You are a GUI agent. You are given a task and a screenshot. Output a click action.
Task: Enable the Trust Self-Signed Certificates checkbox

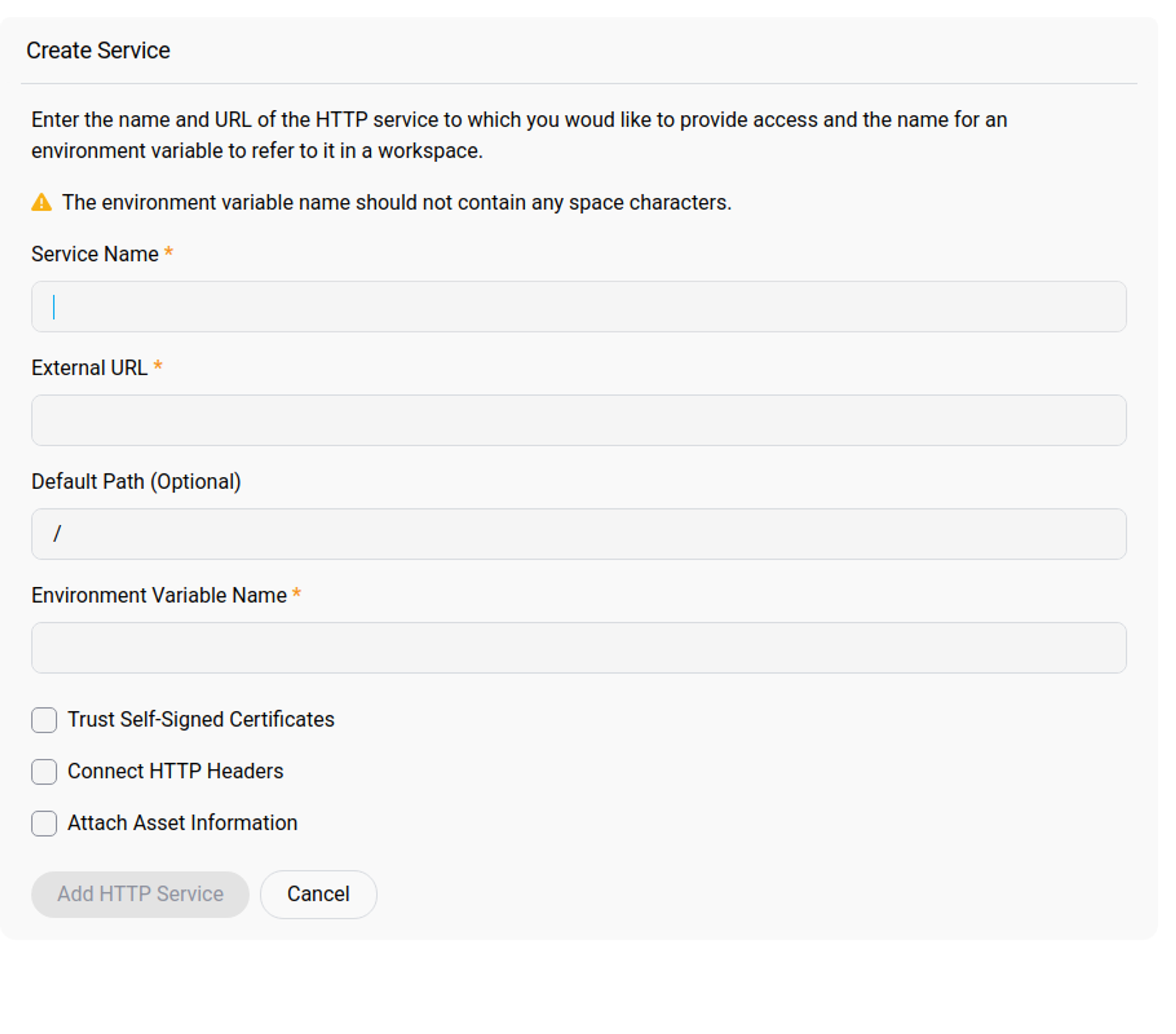pyautogui.click(x=44, y=720)
